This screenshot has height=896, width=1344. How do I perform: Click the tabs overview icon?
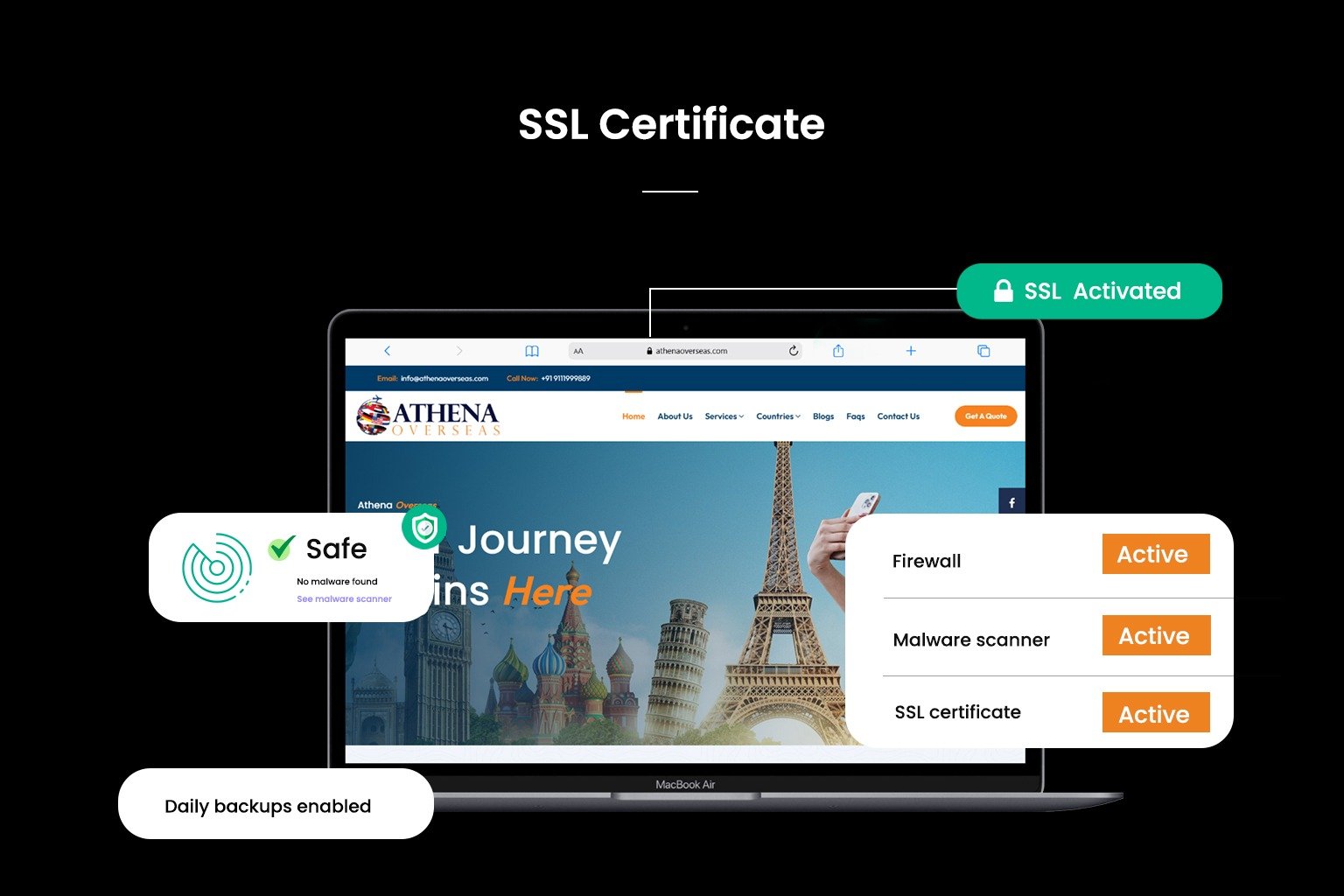tap(983, 351)
